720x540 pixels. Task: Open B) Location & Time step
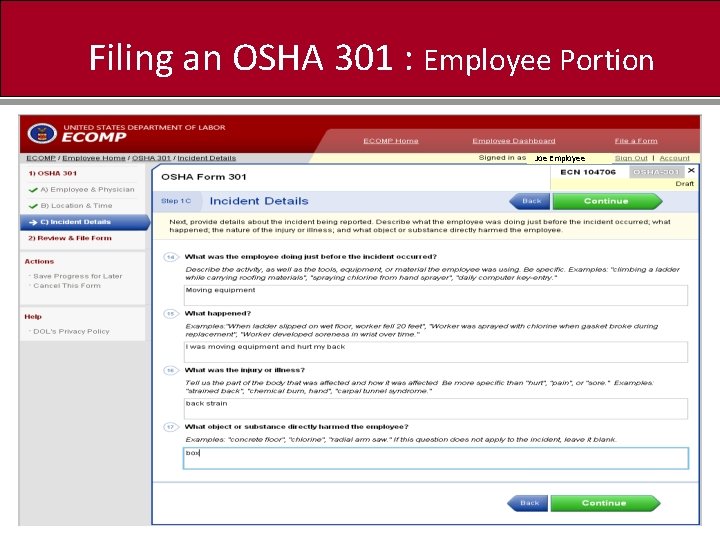click(x=76, y=205)
